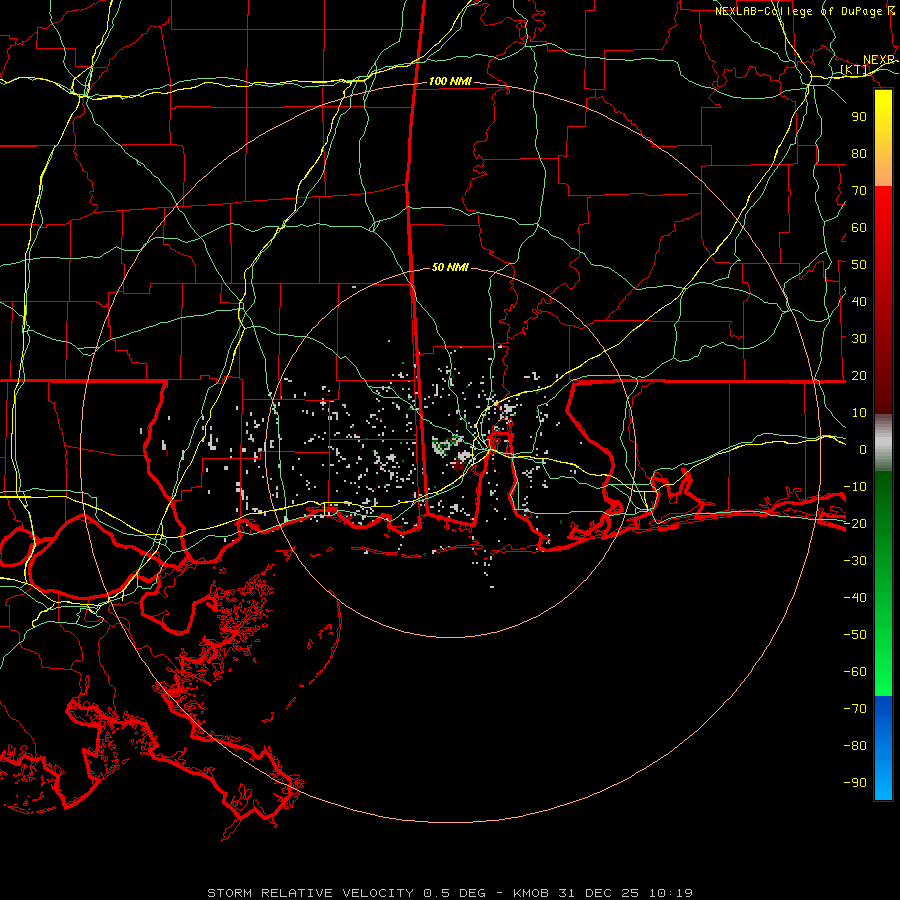Click the -80 knot scale label

click(855, 746)
